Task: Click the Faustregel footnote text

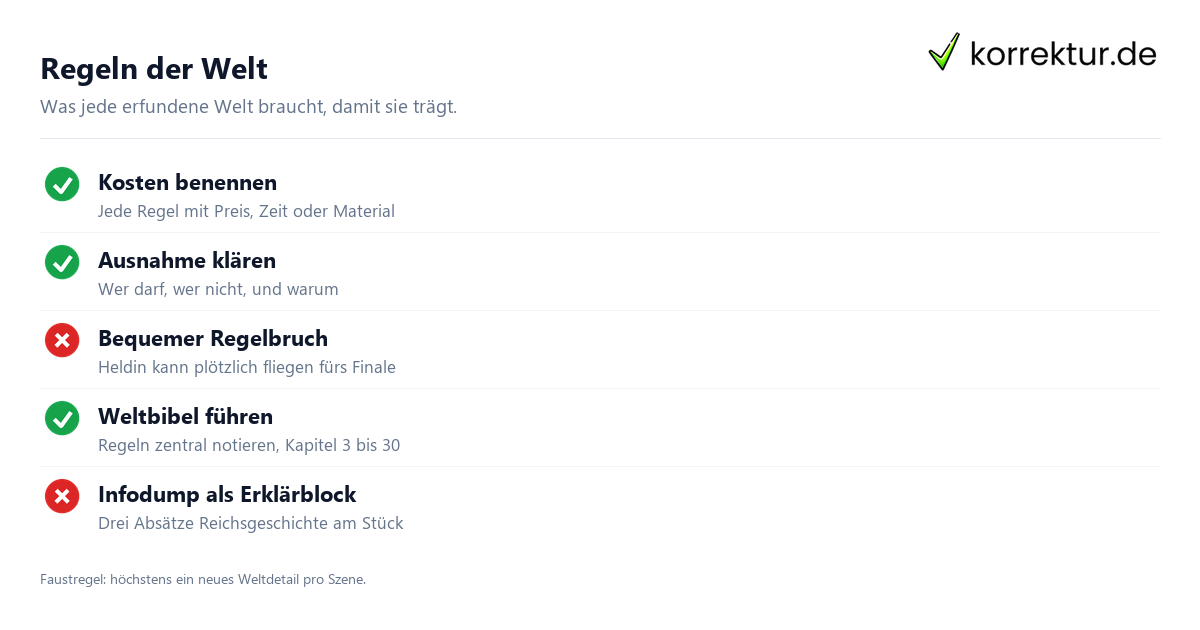Action: [203, 579]
